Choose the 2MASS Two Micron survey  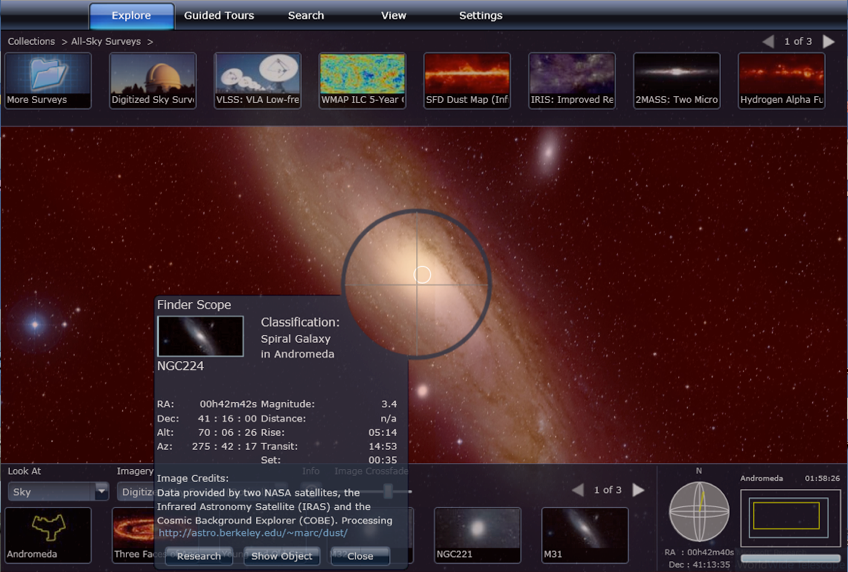coord(676,80)
